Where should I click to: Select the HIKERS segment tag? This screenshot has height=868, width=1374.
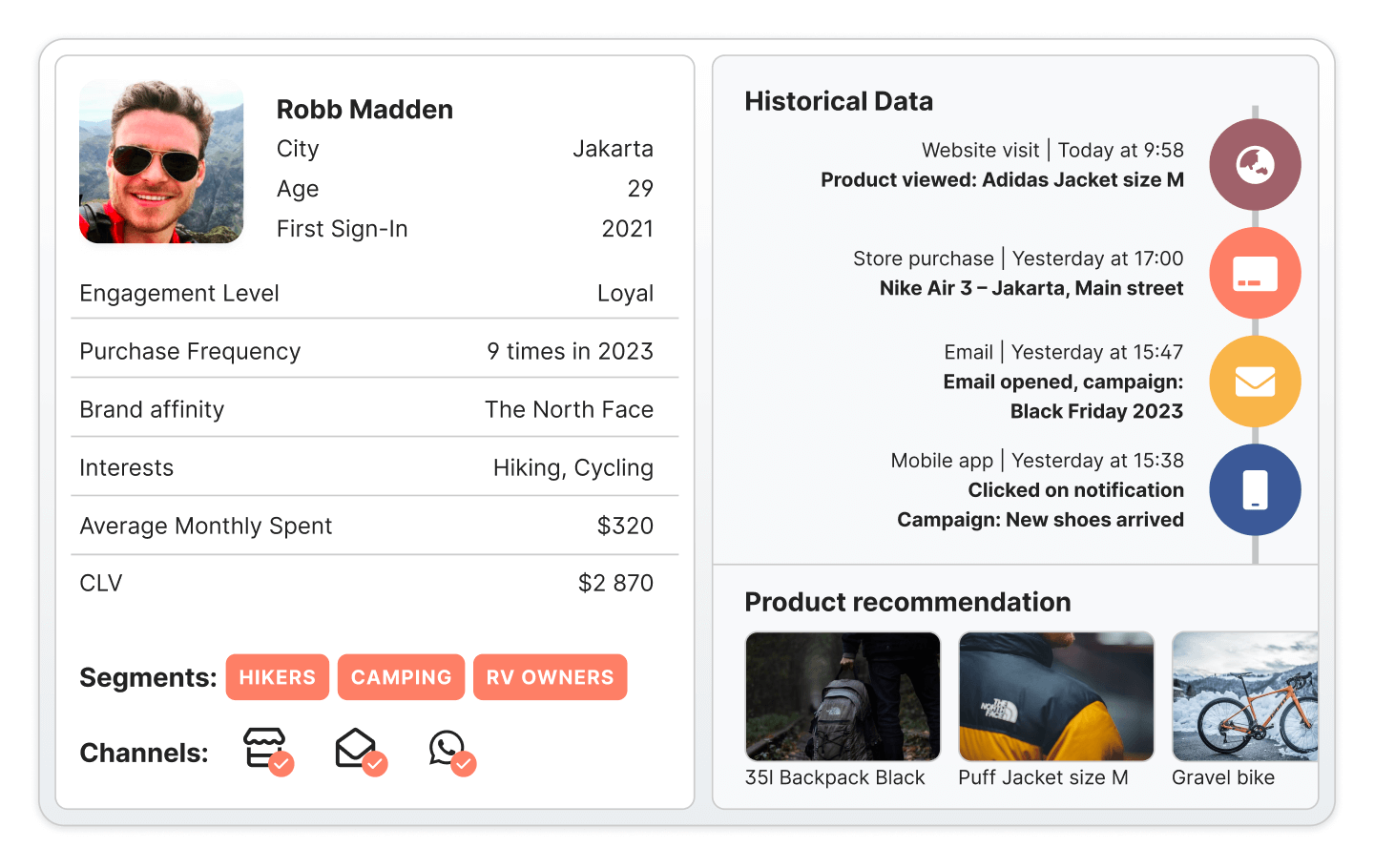[278, 677]
